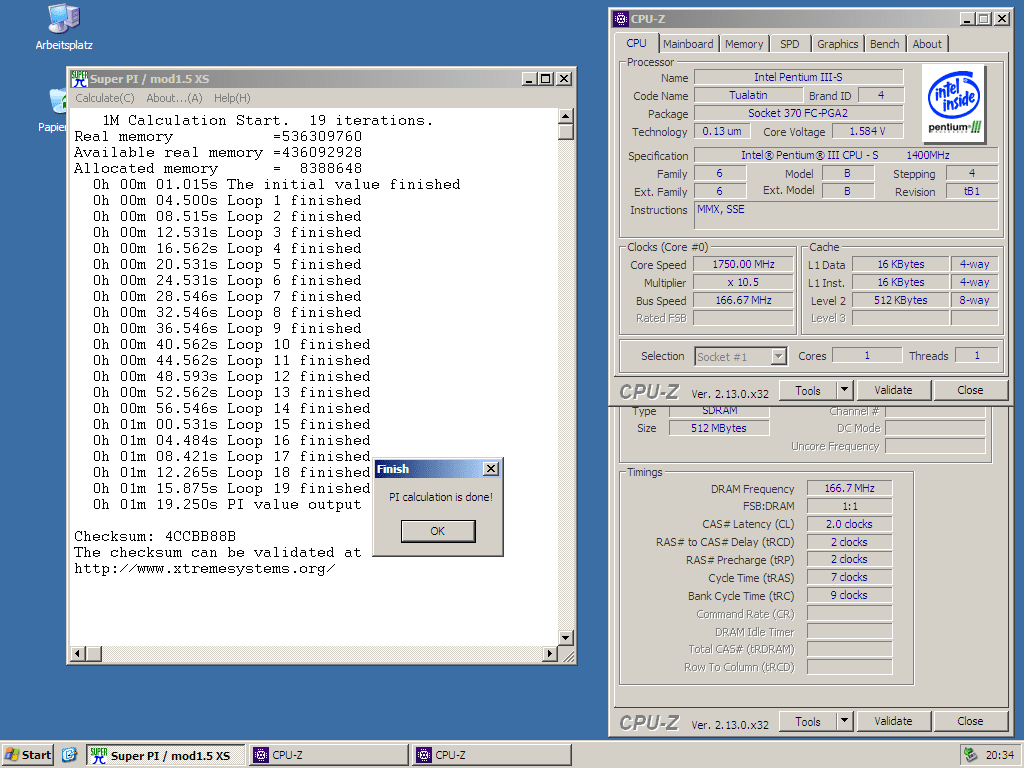Click Validate in the upper CPU-Z window
This screenshot has width=1024, height=768.
[x=893, y=390]
